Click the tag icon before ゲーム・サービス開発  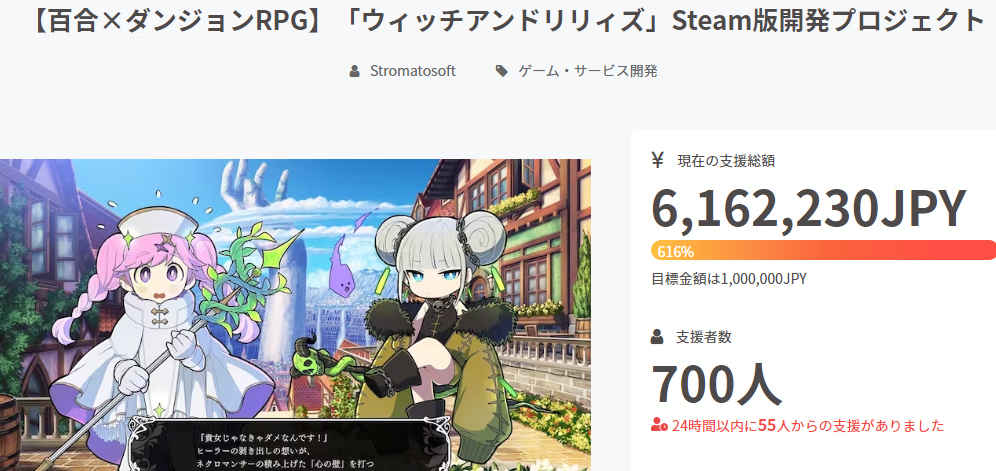(502, 71)
